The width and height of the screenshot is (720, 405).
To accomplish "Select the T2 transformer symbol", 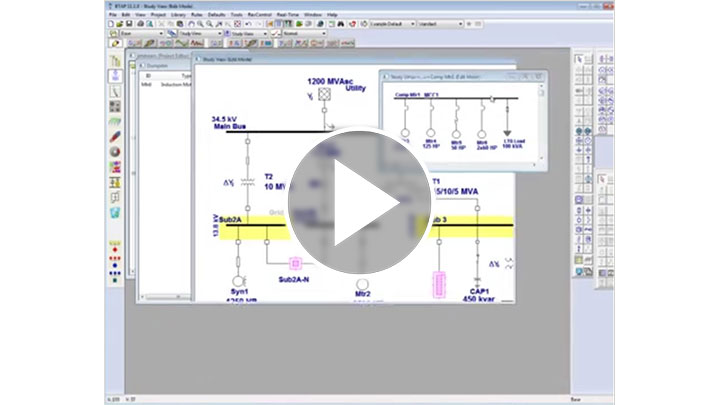I will pos(248,182).
